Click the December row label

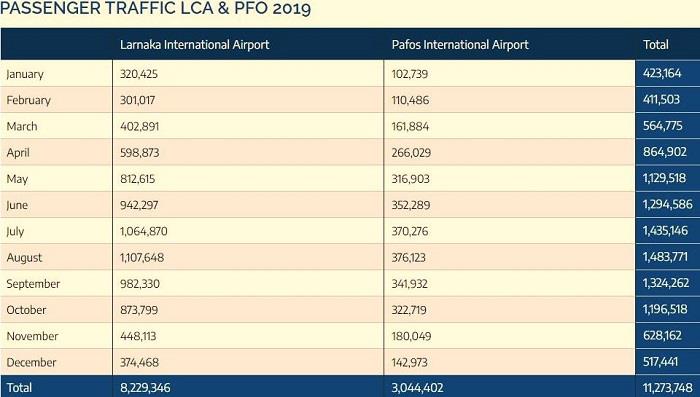[31, 363]
